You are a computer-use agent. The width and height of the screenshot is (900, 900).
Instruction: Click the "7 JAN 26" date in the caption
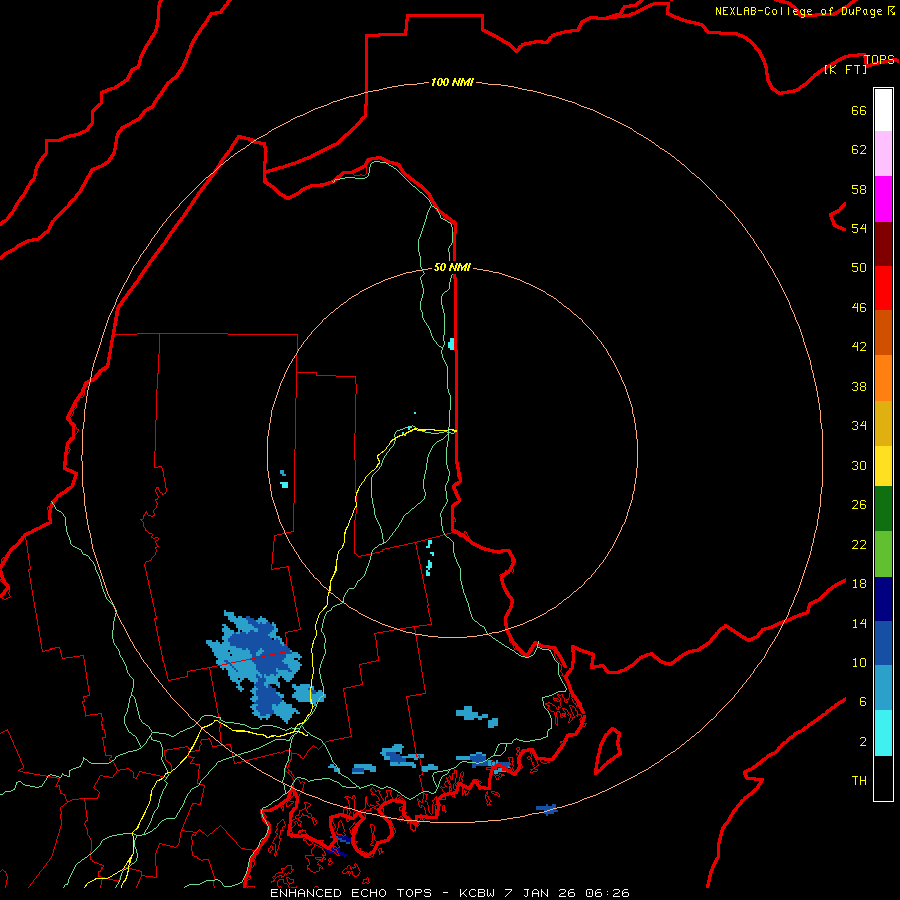(x=540, y=893)
